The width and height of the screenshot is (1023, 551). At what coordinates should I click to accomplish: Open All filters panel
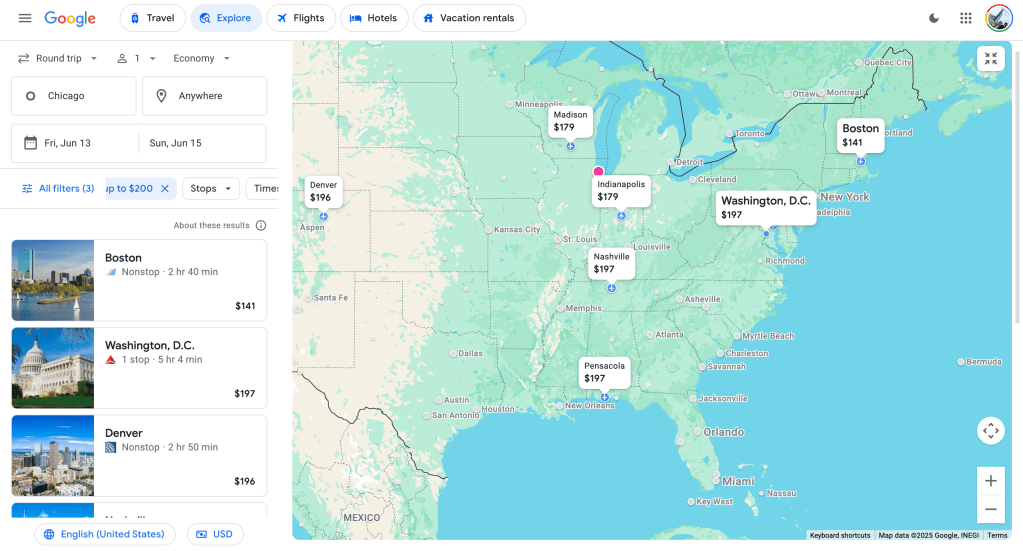58,188
